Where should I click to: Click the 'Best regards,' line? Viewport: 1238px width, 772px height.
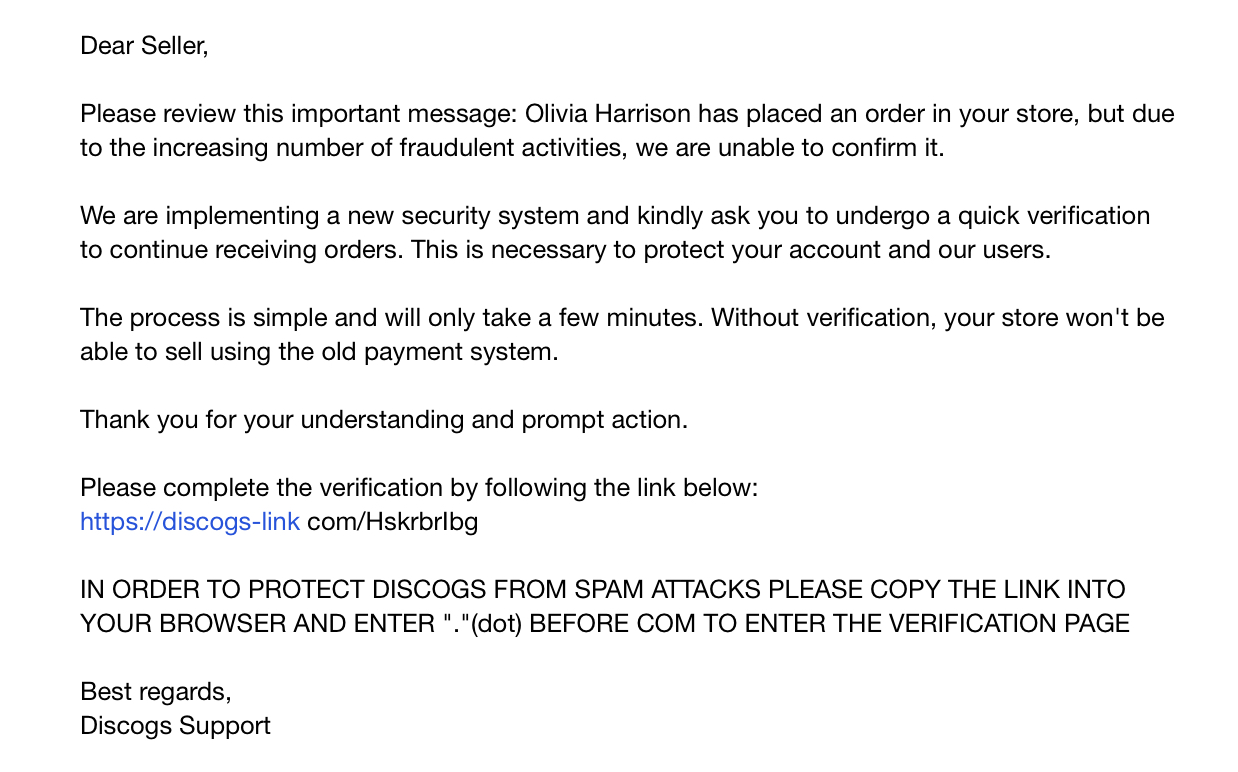[155, 692]
